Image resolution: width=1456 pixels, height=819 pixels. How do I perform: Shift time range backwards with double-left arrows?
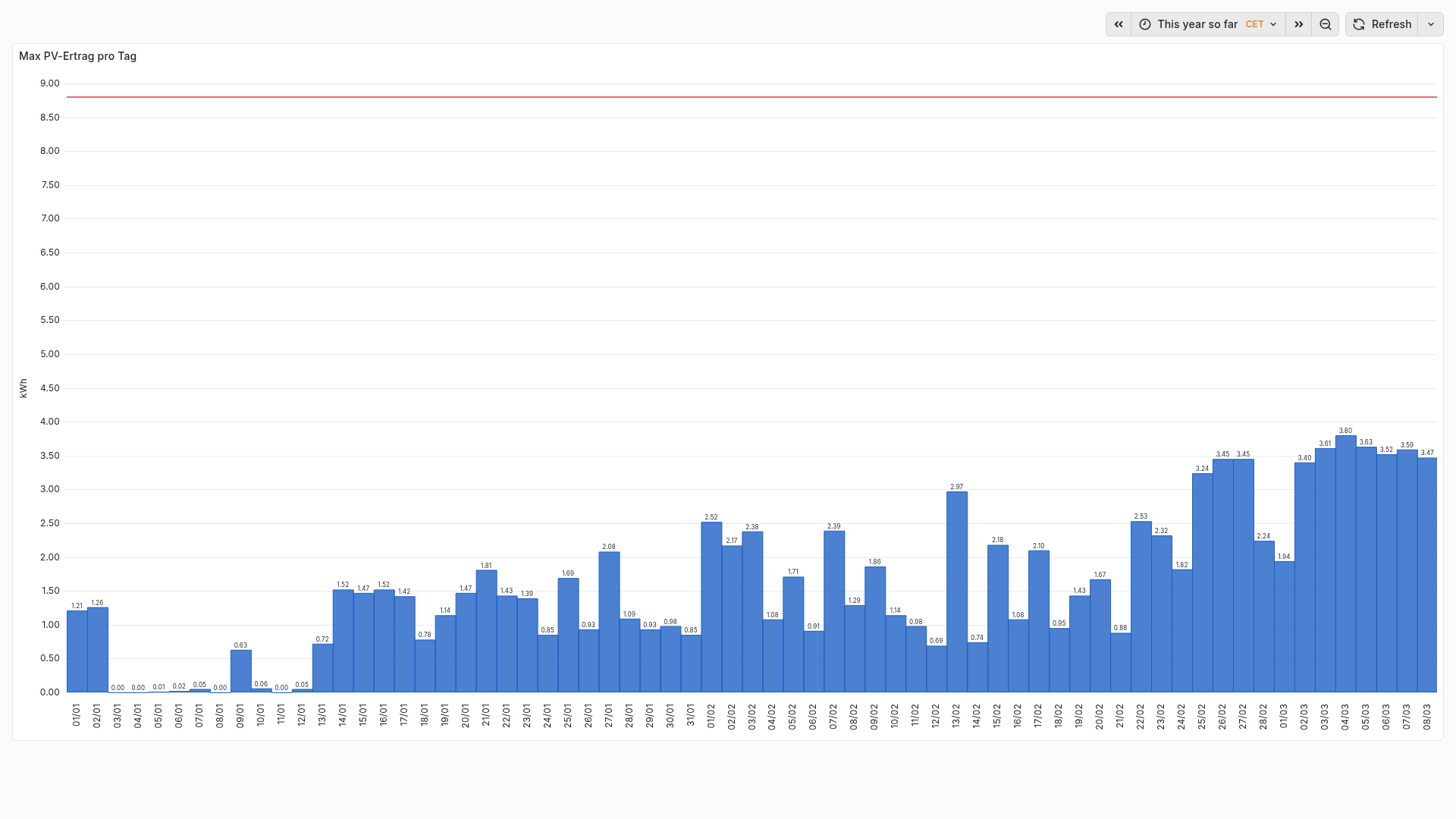[1118, 24]
